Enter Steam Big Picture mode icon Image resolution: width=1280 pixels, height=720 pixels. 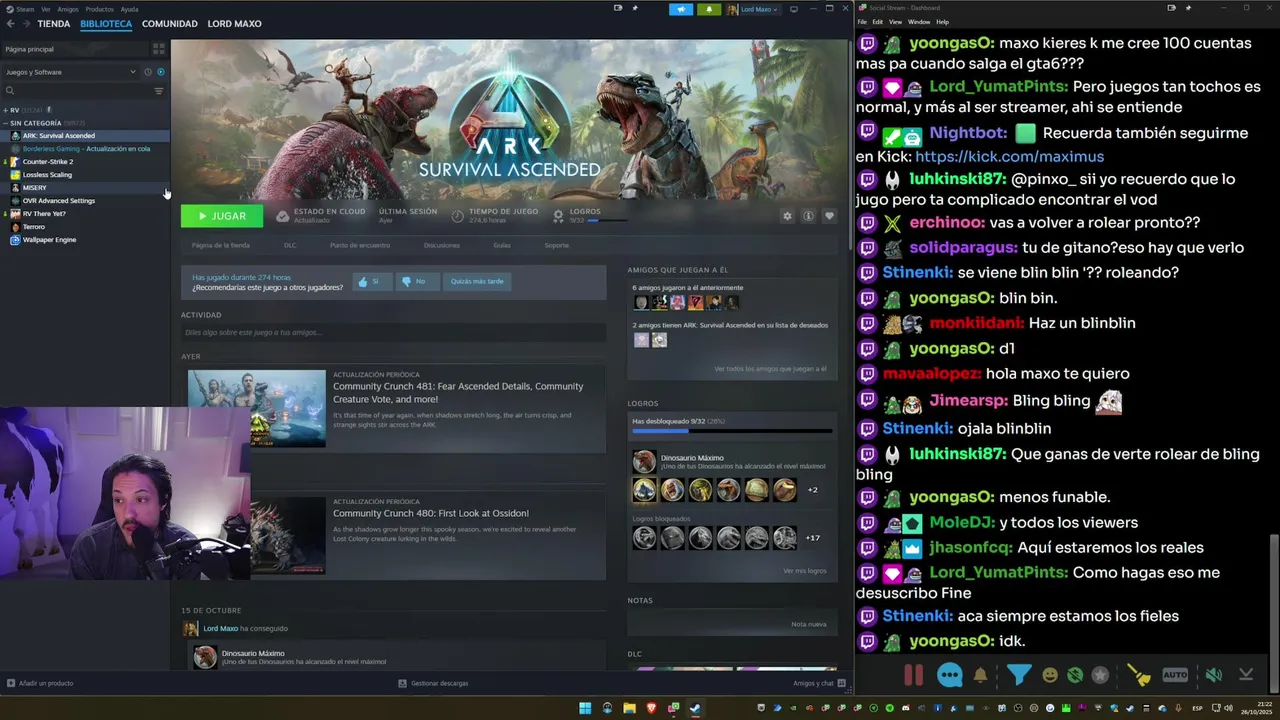coord(794,9)
